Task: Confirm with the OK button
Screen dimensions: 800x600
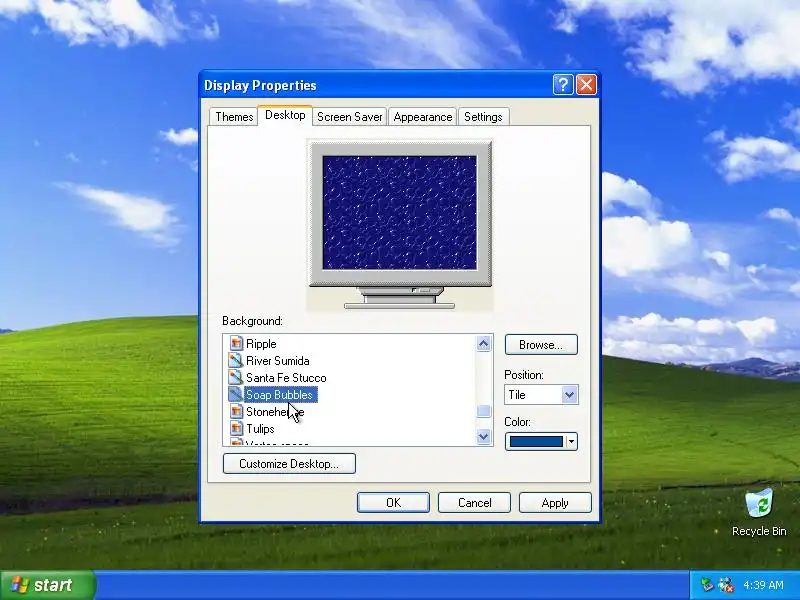Action: (x=393, y=503)
